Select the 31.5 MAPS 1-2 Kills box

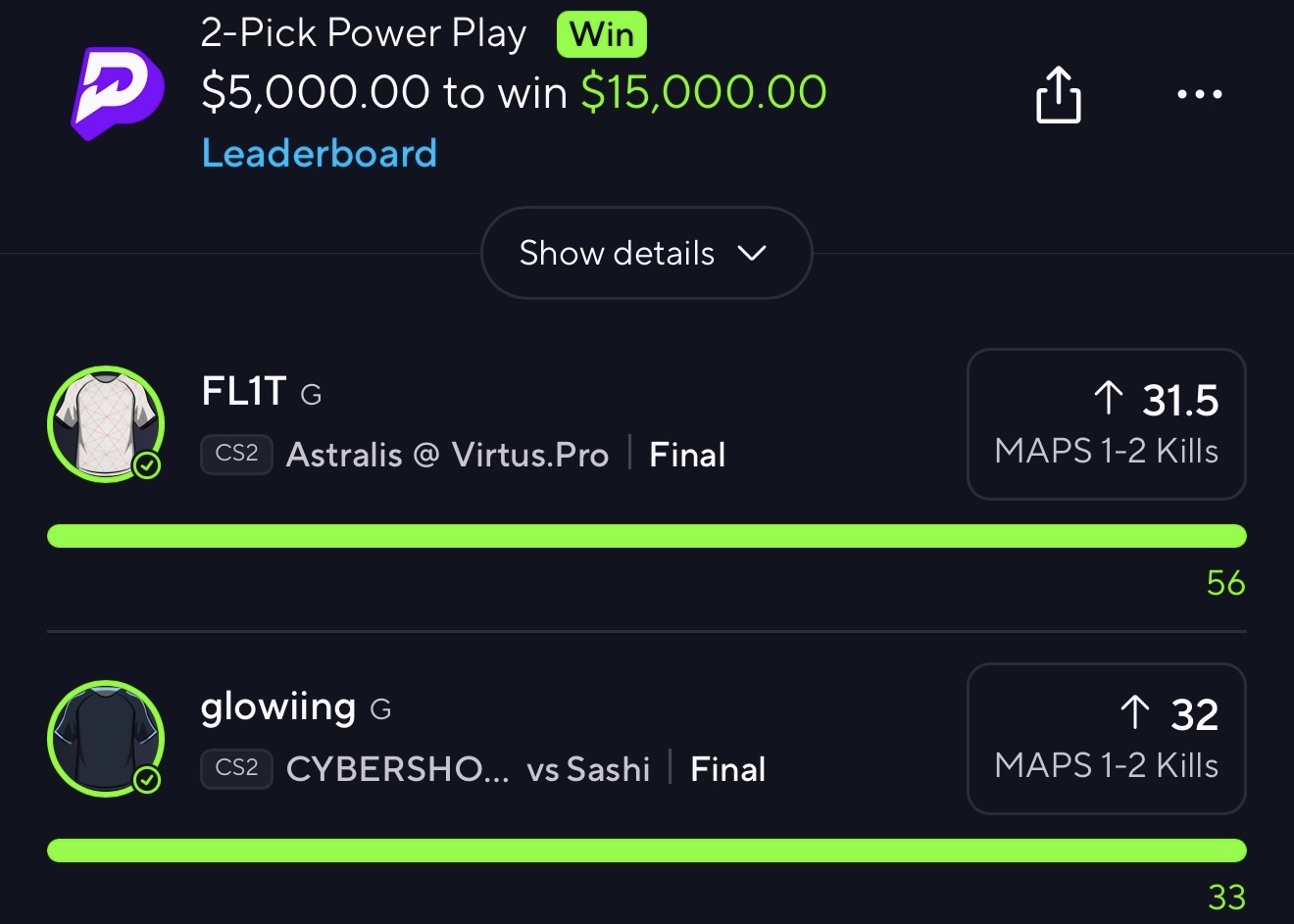[1107, 424]
